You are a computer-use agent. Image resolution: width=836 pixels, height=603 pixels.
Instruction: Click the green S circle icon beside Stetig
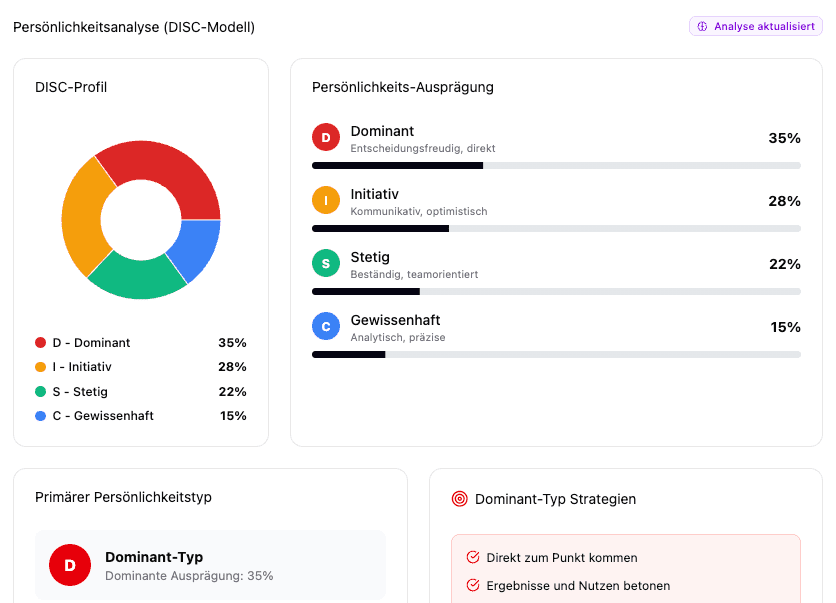pos(326,263)
